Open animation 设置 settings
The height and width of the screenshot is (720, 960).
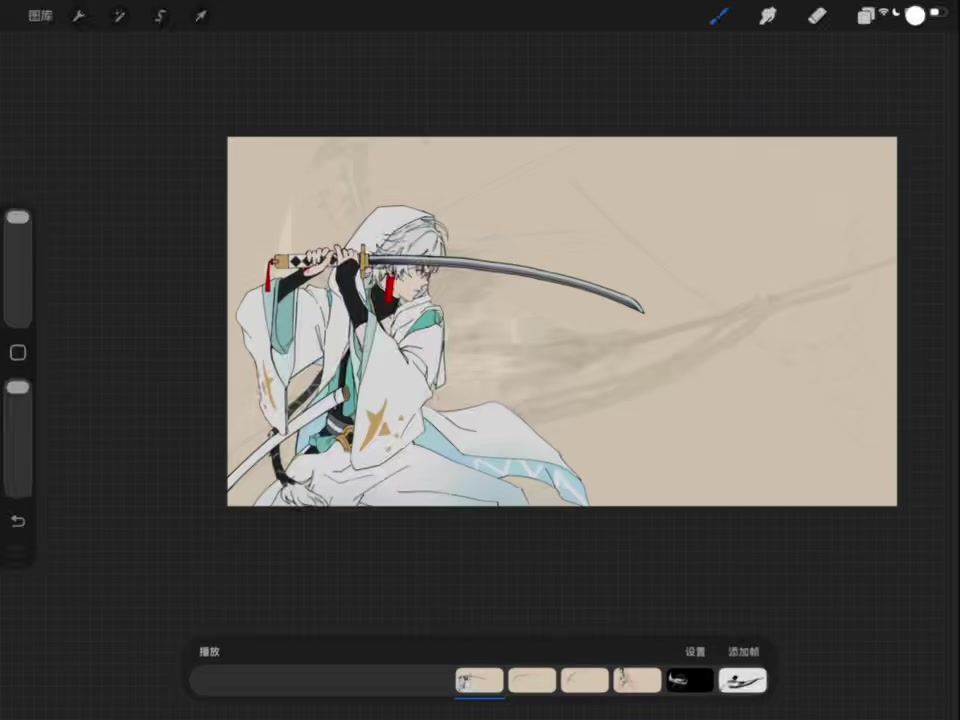695,652
